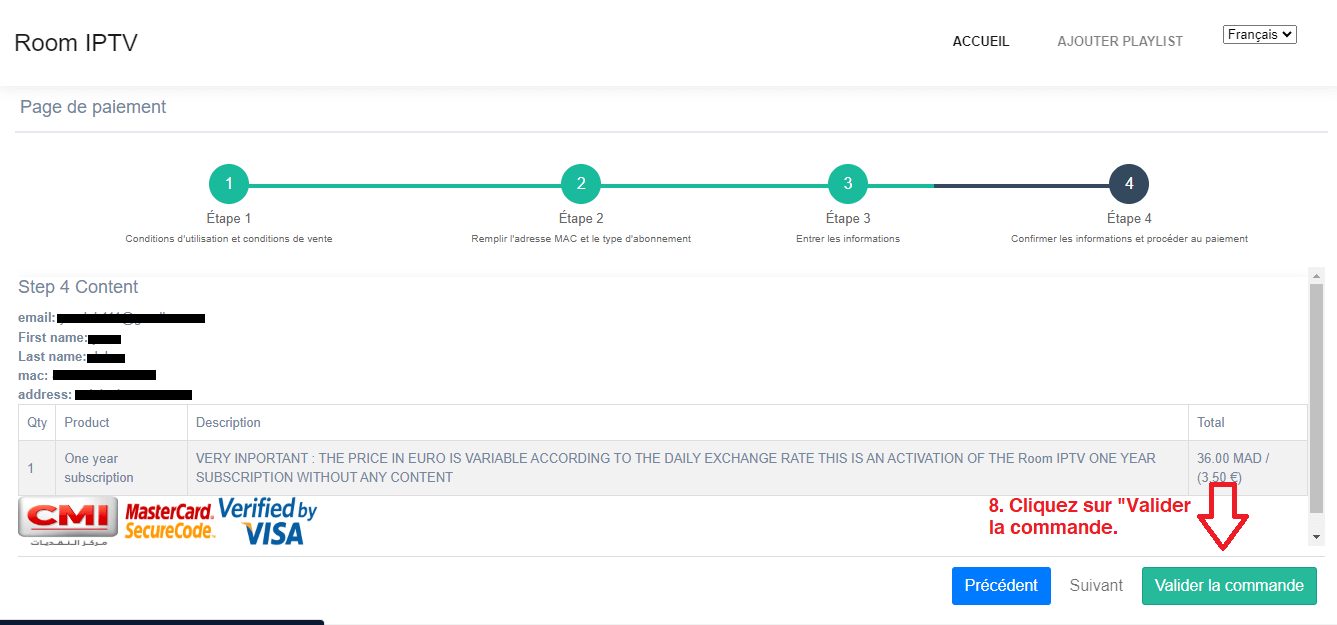Click the step 1 circle icon
1337x625 pixels.
tap(229, 184)
